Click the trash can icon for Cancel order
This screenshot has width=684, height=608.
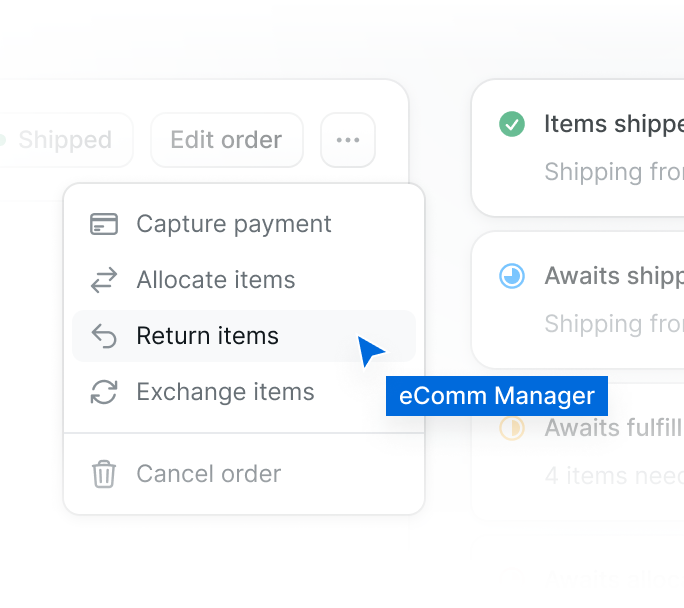pyautogui.click(x=104, y=474)
